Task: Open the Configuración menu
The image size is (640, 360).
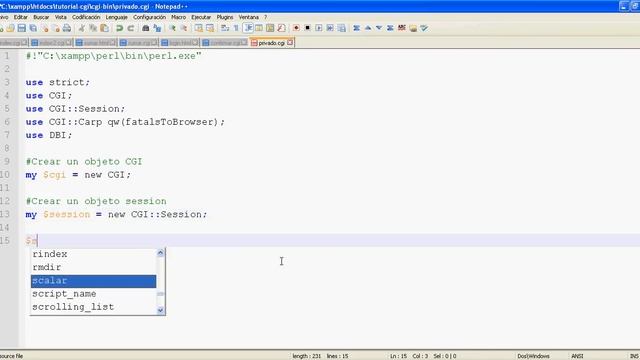Action: coord(149,17)
